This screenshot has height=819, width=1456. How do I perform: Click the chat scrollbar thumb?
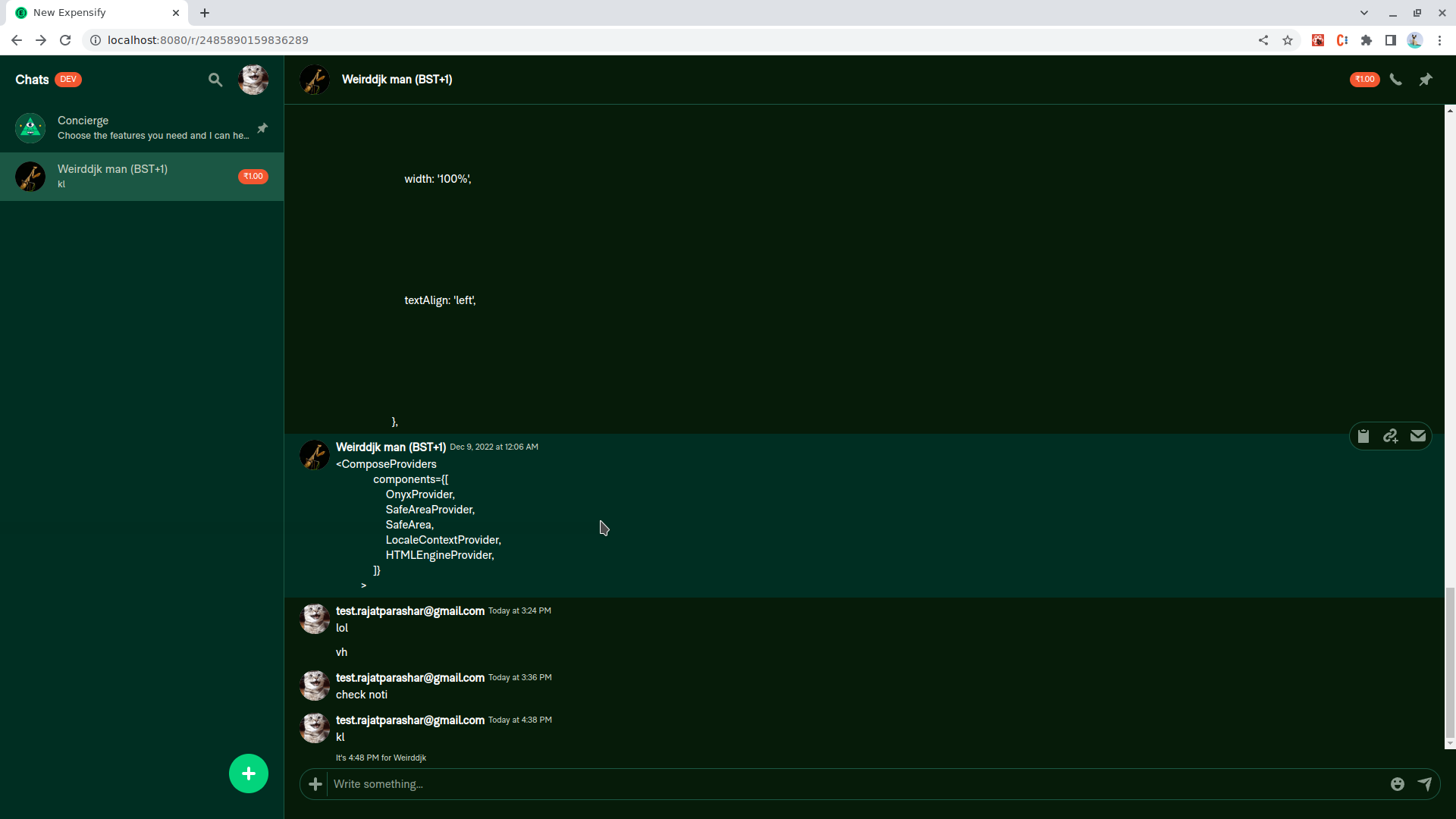tap(1450, 662)
